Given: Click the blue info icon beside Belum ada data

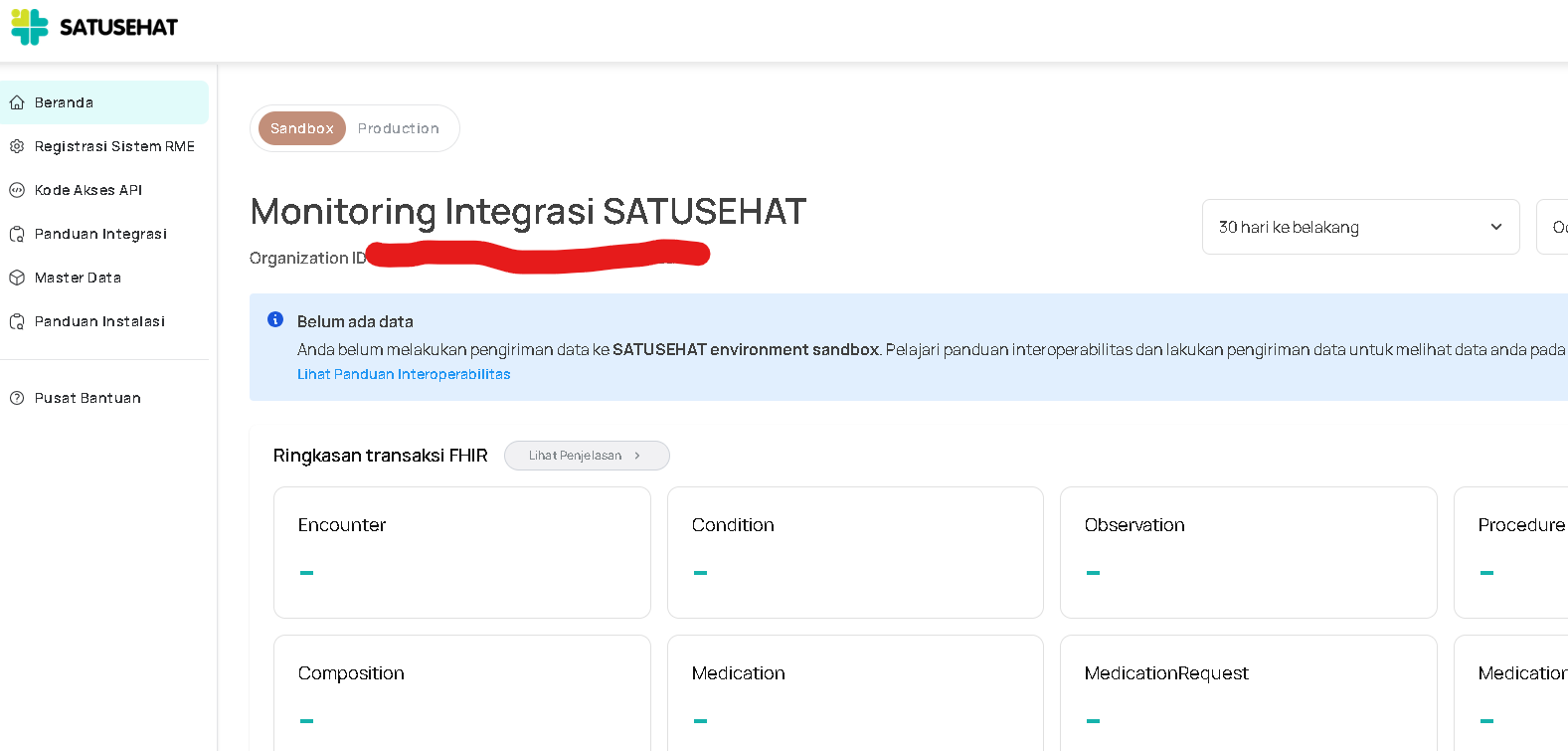Looking at the screenshot, I should pos(275,319).
